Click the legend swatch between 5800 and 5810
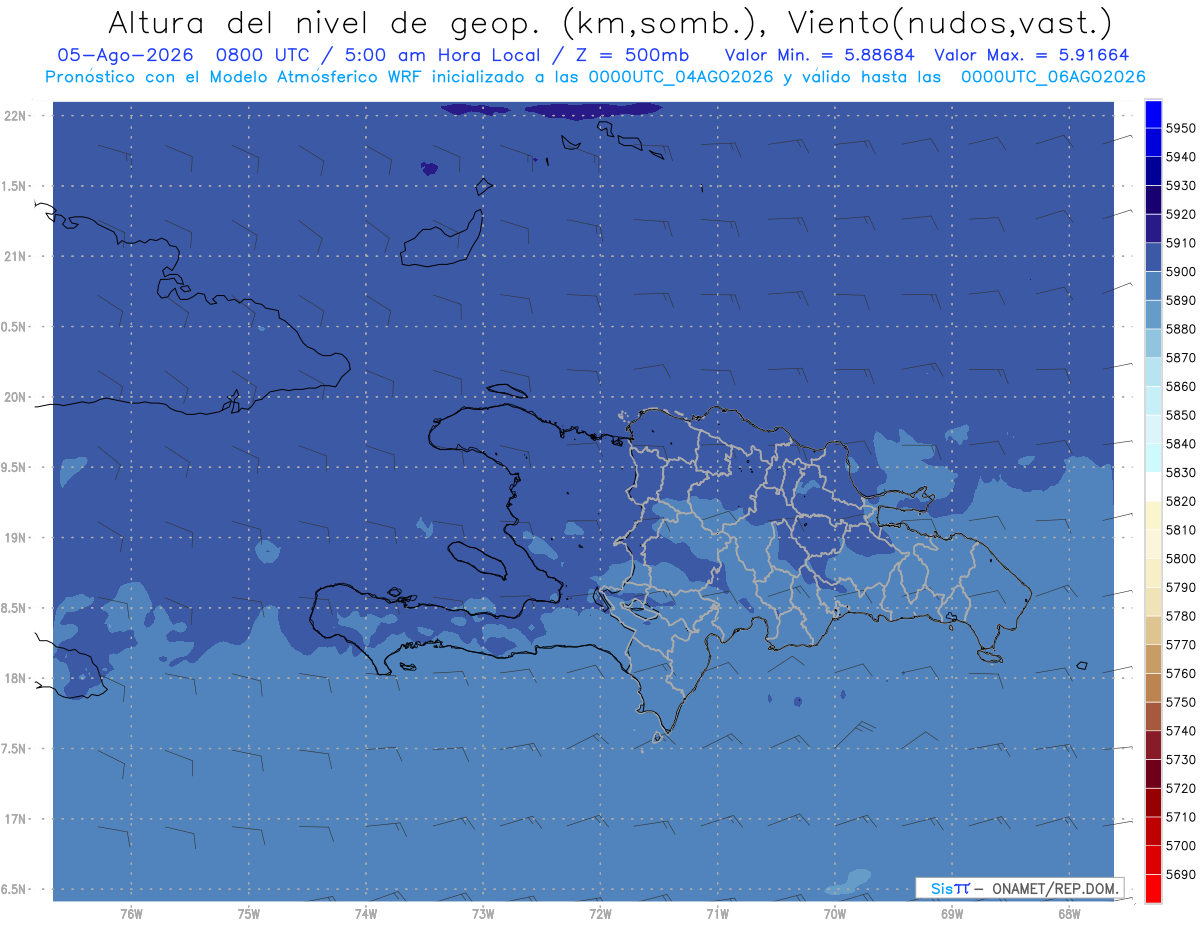This screenshot has height=927, width=1200. point(1152,544)
